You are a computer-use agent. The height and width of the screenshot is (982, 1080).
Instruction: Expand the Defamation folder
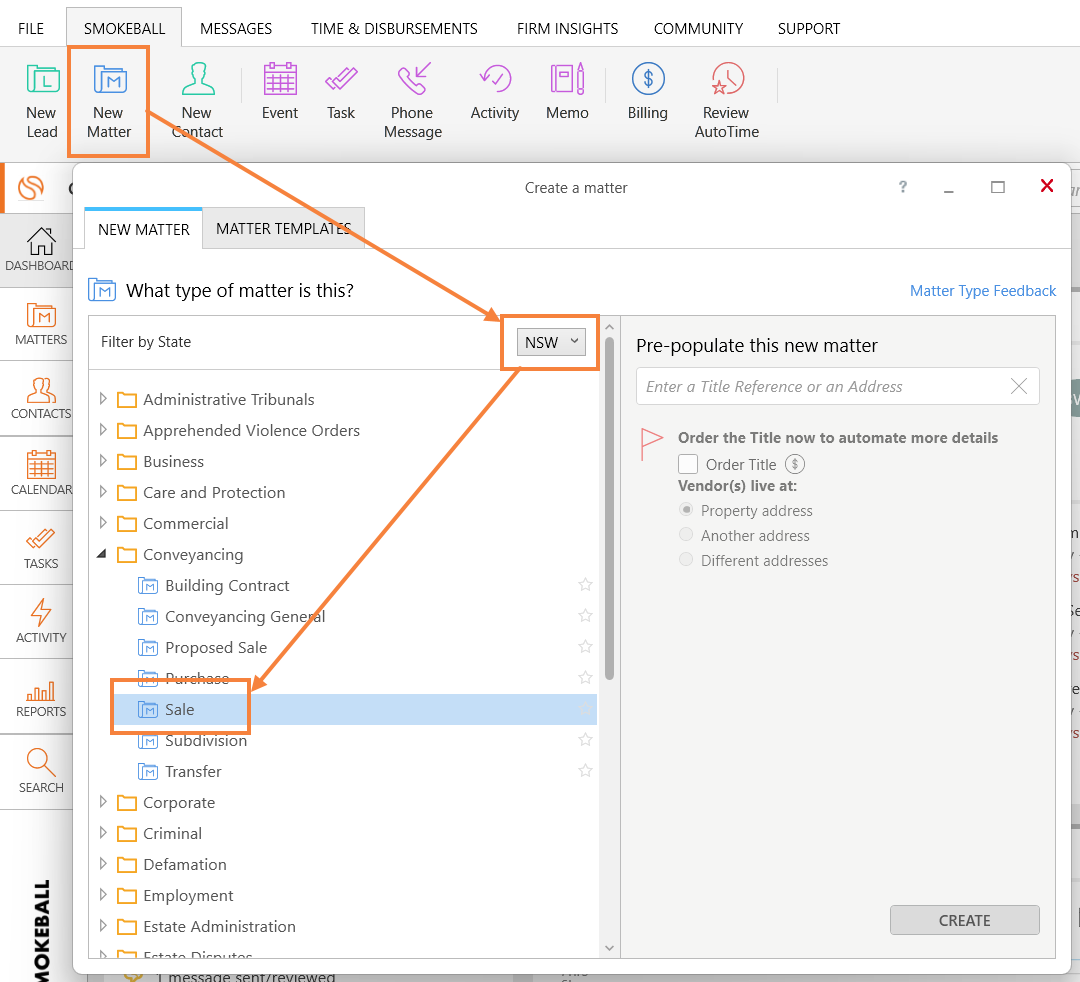(x=103, y=864)
